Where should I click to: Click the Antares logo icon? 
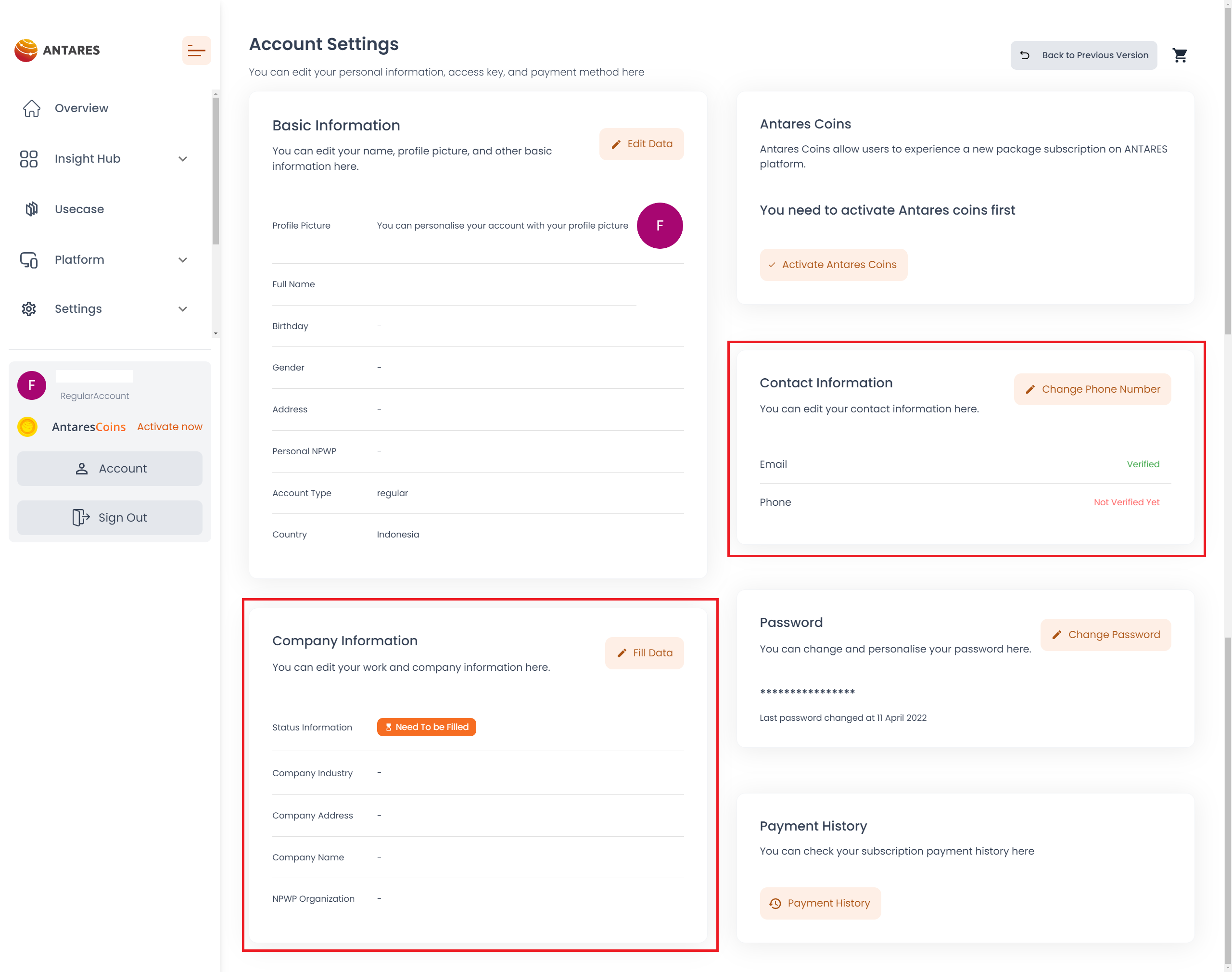(25, 50)
